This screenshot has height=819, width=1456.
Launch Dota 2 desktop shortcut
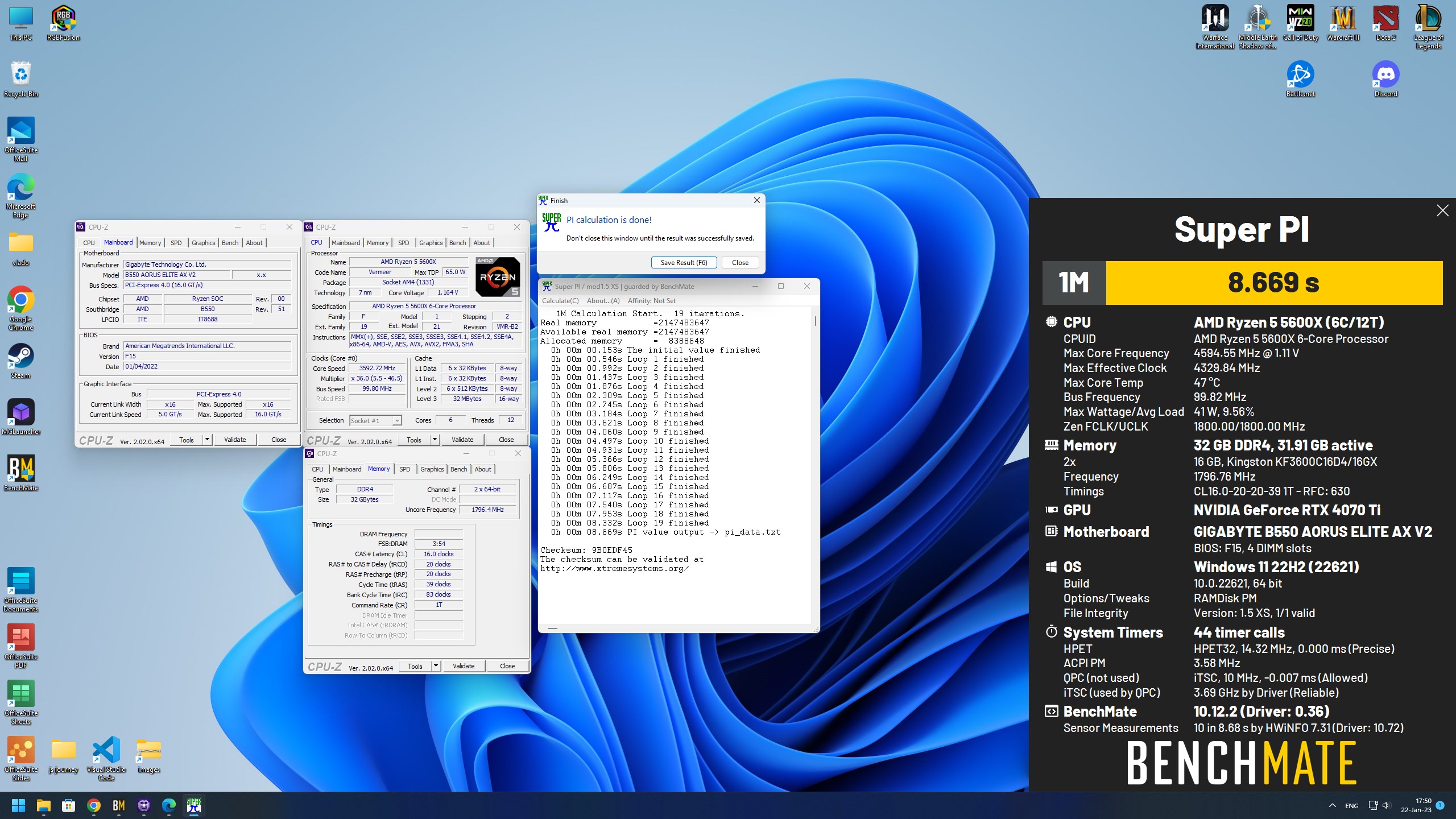(1385, 23)
